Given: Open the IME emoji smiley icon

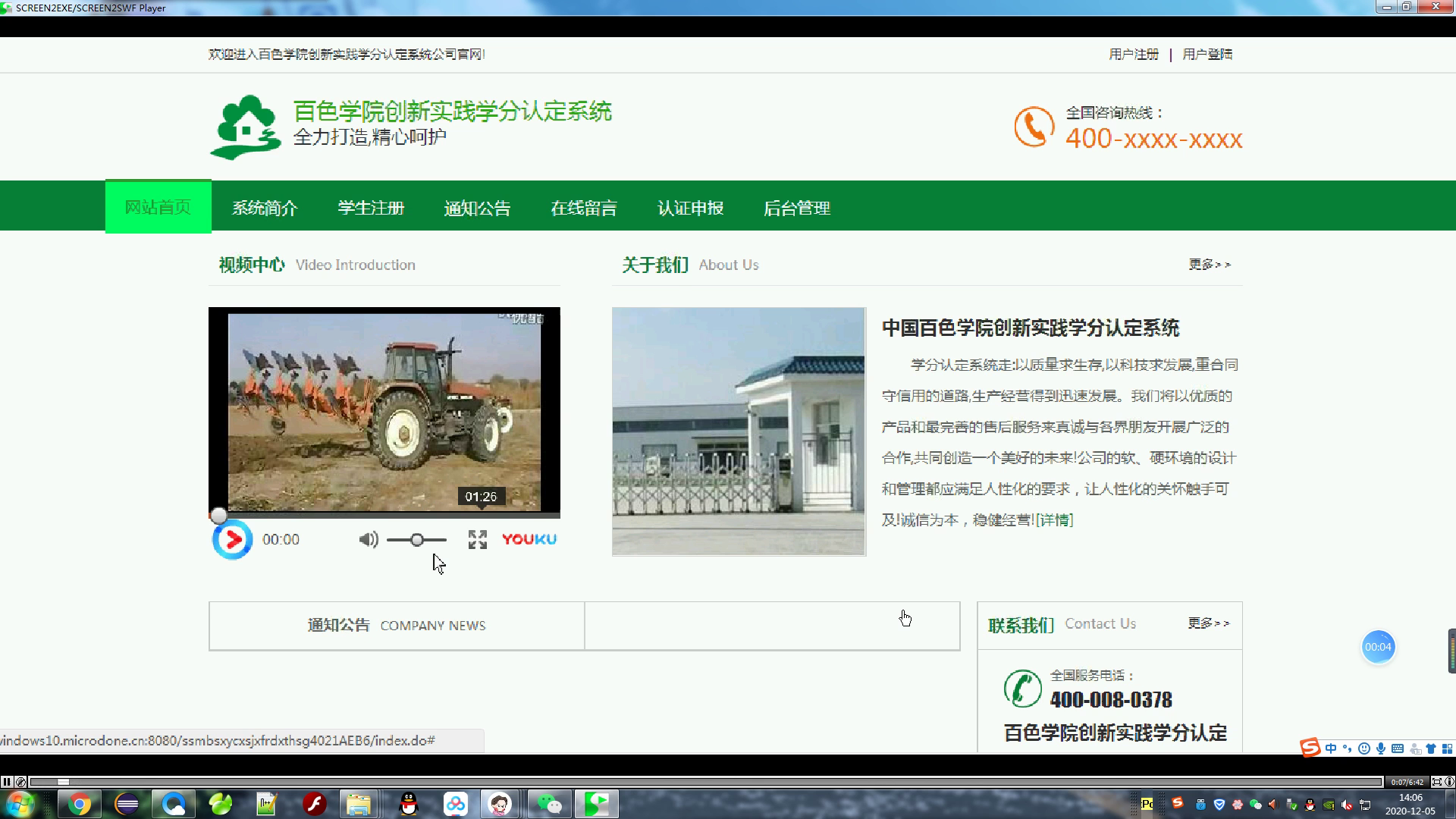Looking at the screenshot, I should 1364,748.
